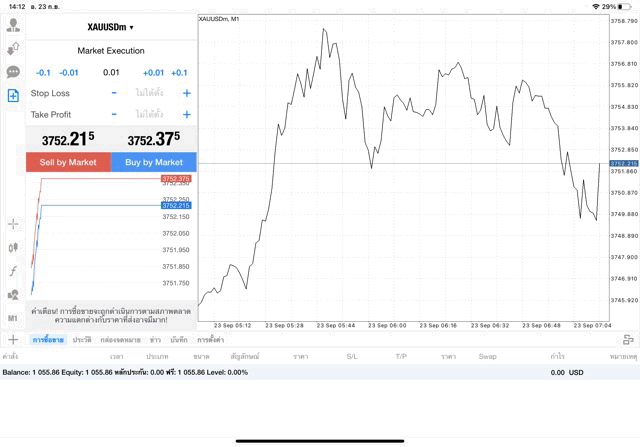
Task: Click the Stop Loss input field
Action: (149, 93)
